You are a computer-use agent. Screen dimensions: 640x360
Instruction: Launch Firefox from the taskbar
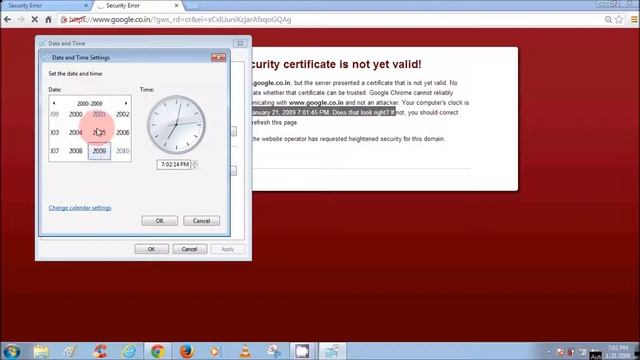187,351
